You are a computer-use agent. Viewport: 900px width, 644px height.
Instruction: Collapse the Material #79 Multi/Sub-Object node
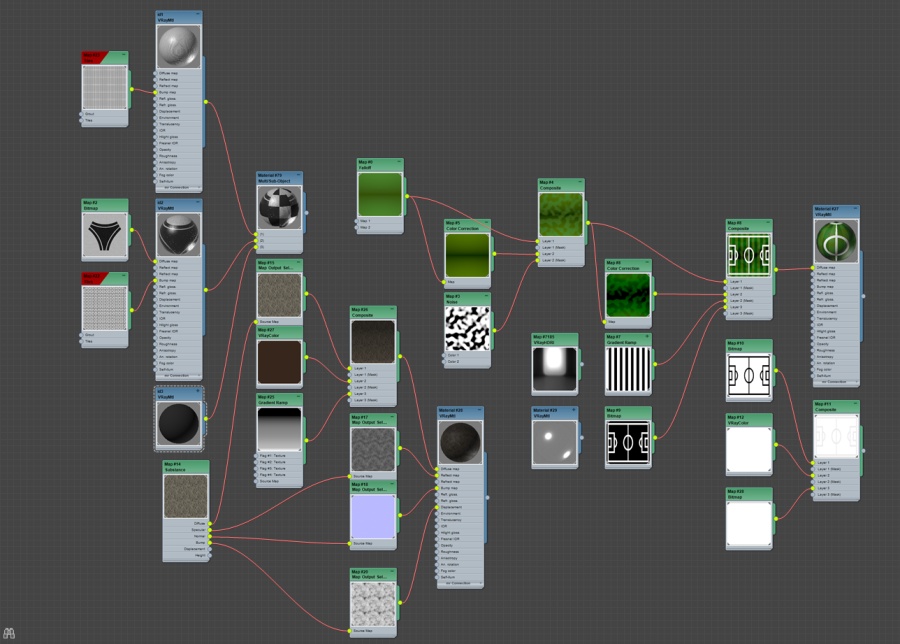tap(298, 174)
